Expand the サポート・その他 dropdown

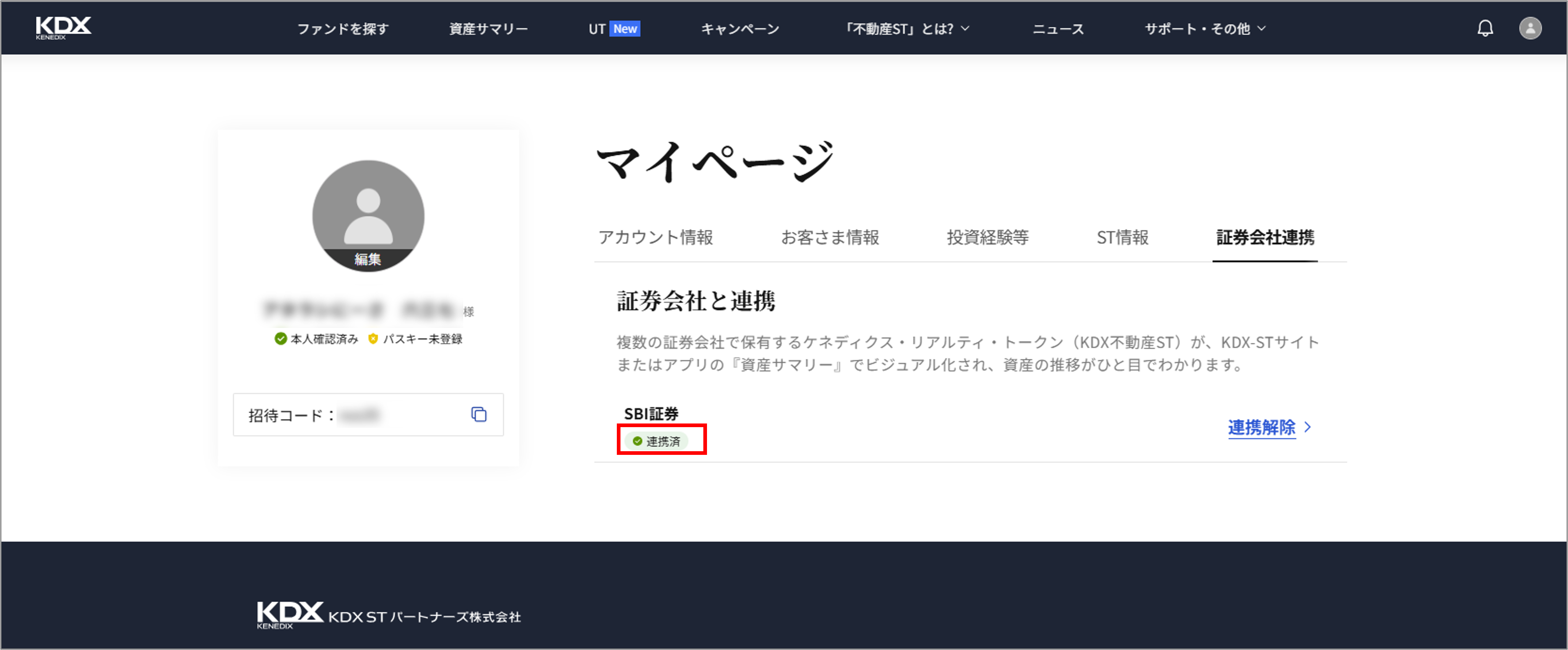pyautogui.click(x=1205, y=28)
